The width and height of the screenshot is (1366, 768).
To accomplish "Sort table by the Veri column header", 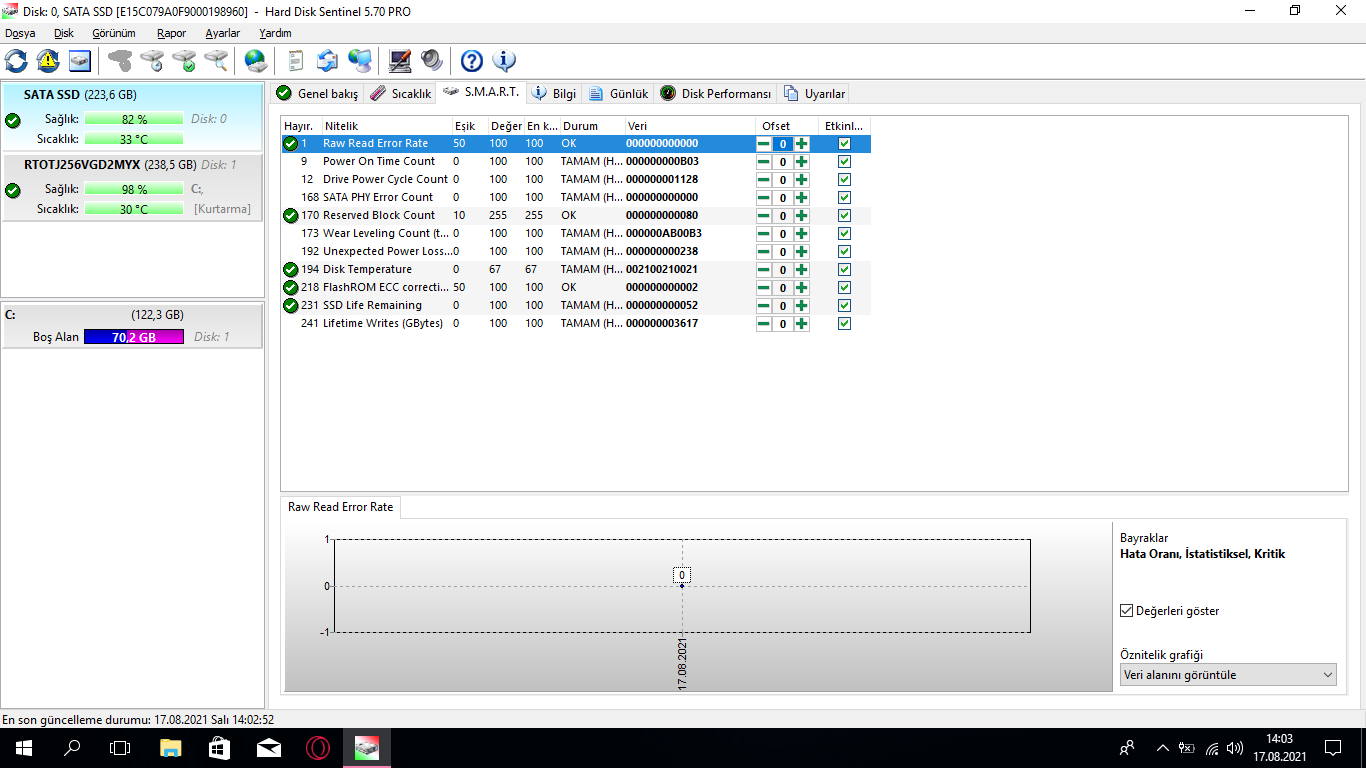I will coord(690,126).
